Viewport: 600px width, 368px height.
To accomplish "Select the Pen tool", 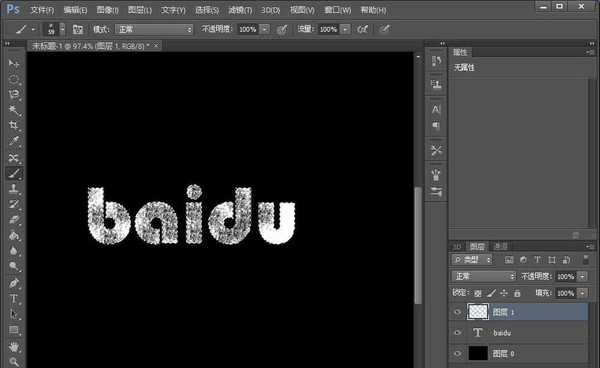I will (14, 283).
